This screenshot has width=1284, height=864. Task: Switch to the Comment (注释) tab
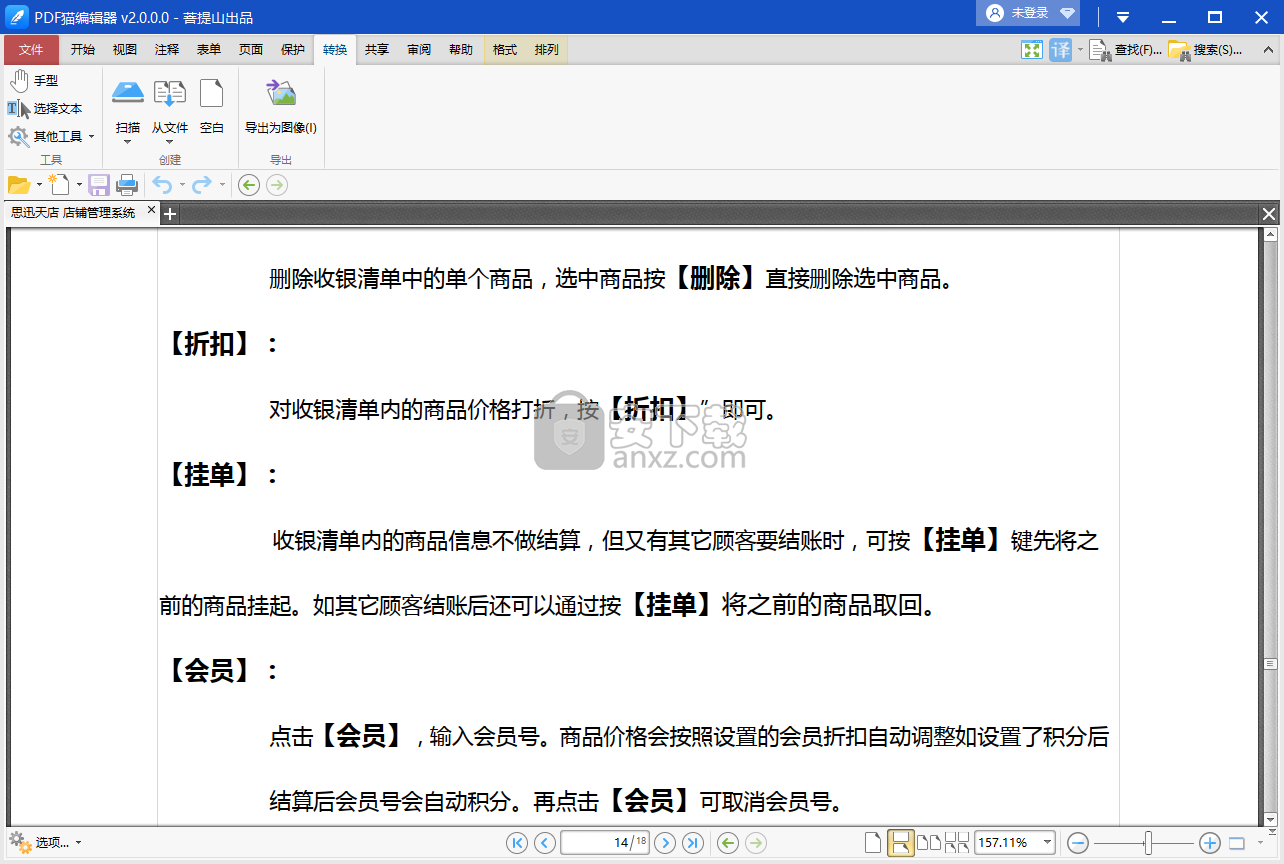point(167,49)
